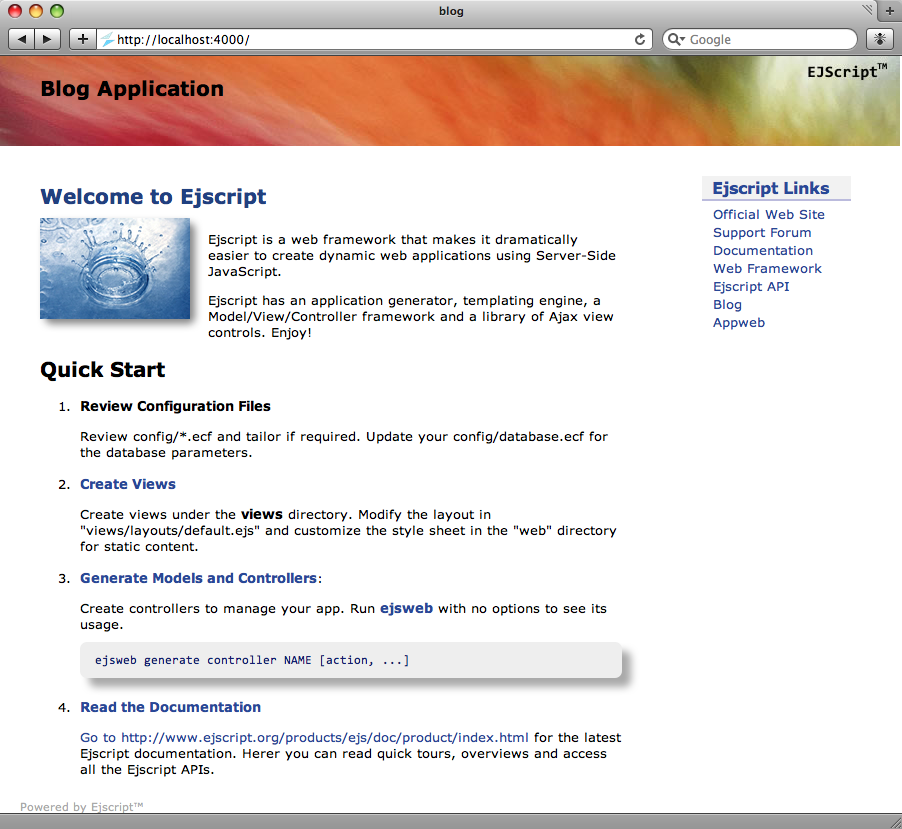
Task: Go back with the left arrow button
Action: pyautogui.click(x=21, y=39)
